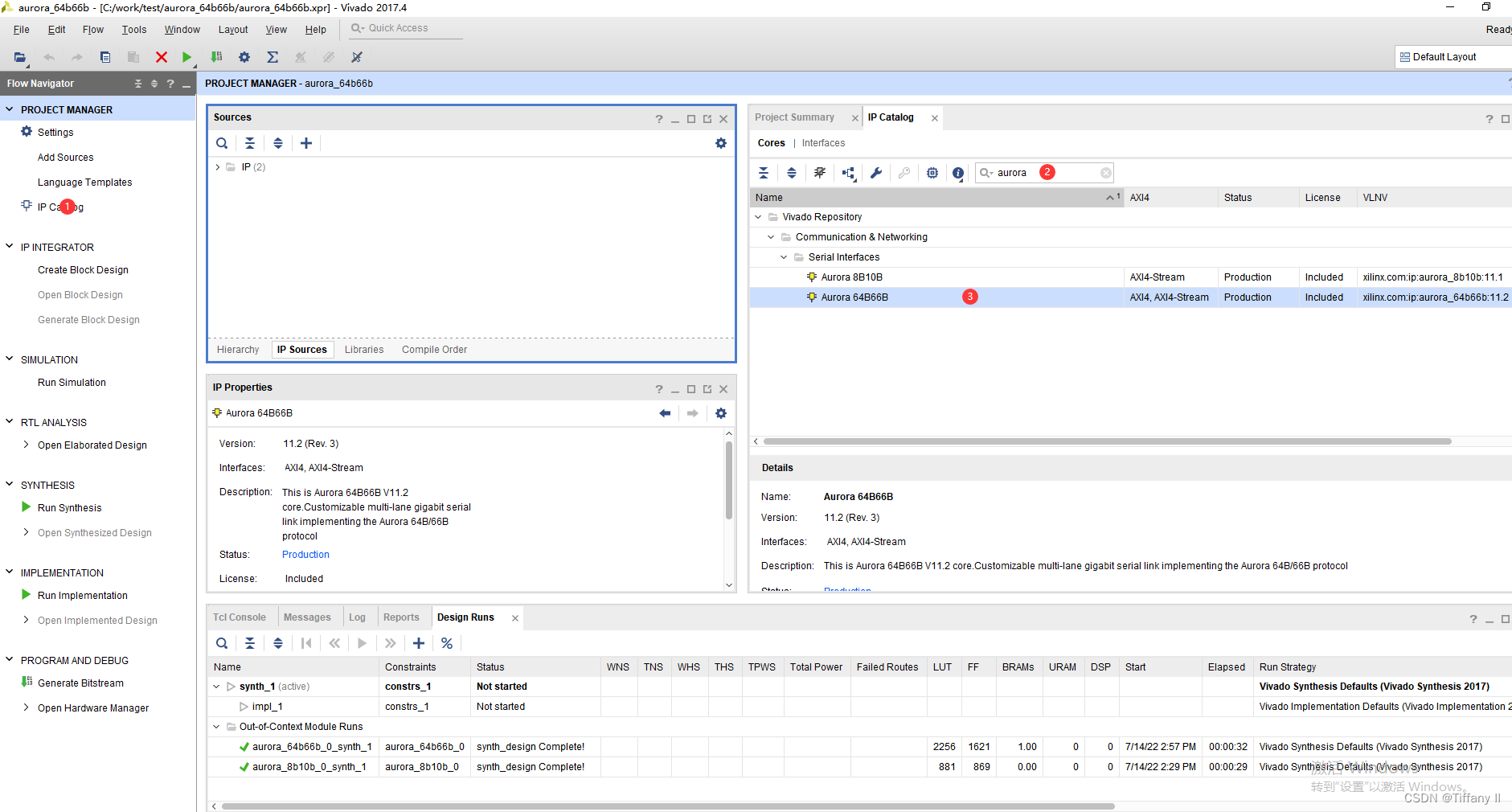Expand the IP (2) folder in Sources
Viewport: 1512px width, 812px height.
click(218, 167)
